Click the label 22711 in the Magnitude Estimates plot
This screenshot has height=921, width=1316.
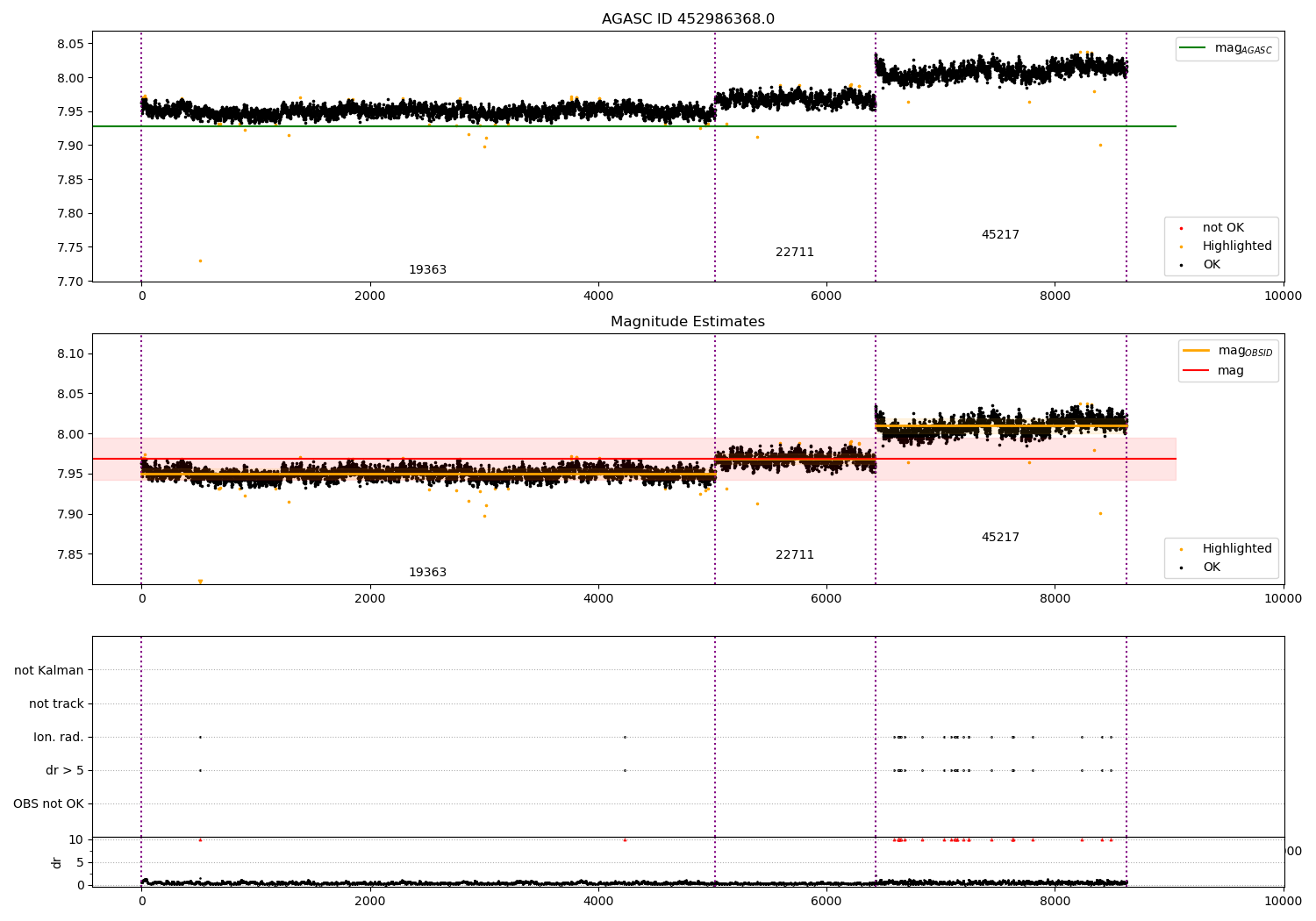coord(795,555)
